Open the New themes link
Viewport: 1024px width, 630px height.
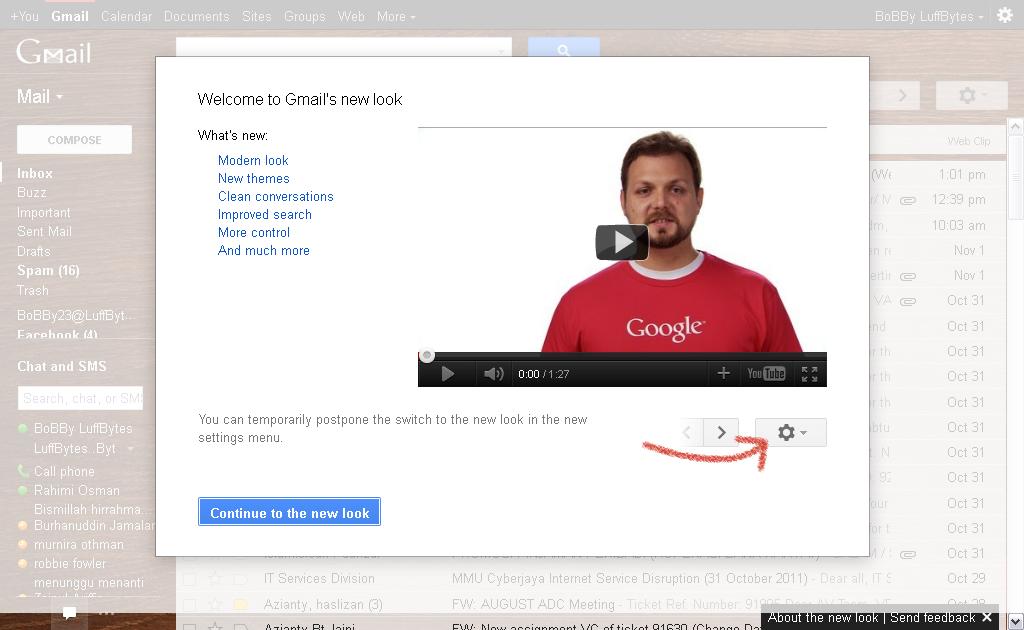click(x=253, y=178)
